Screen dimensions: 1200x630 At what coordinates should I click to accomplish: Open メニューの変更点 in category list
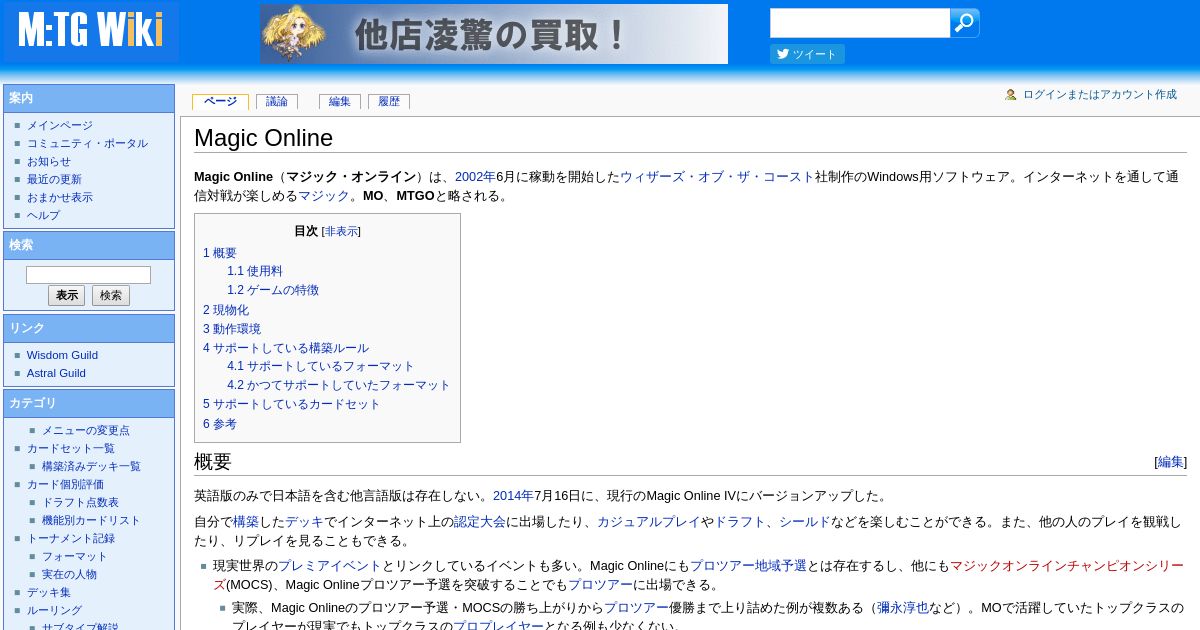(86, 430)
